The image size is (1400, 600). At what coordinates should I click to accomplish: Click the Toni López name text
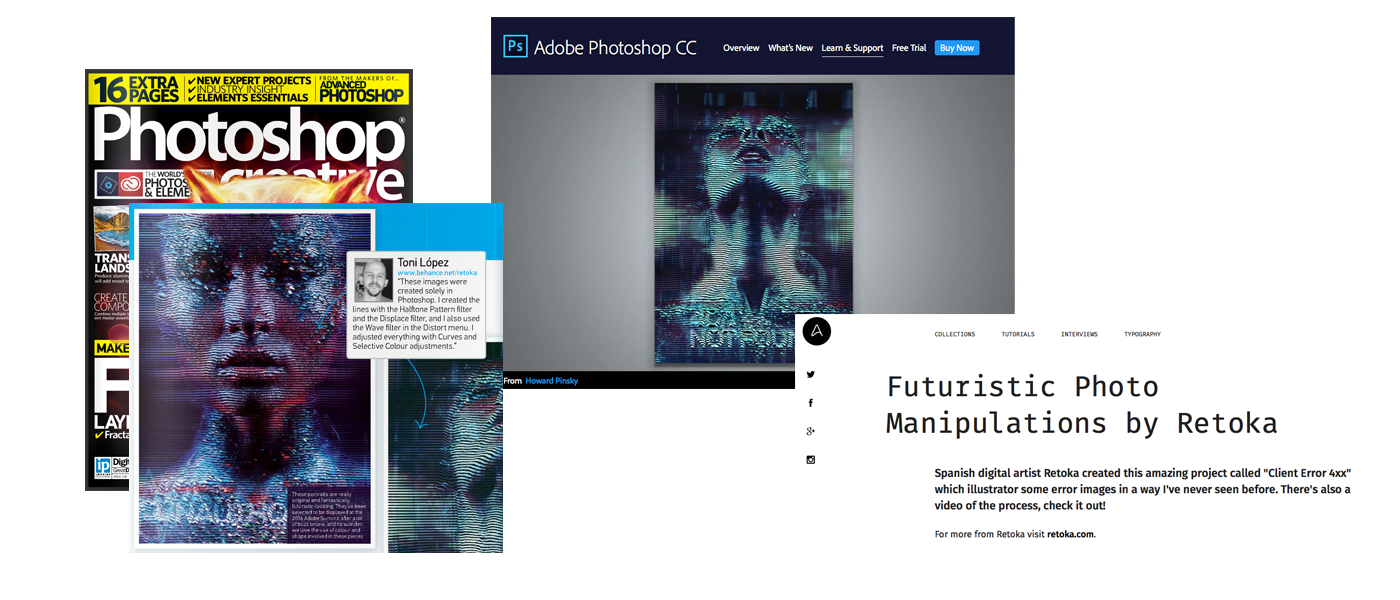423,262
